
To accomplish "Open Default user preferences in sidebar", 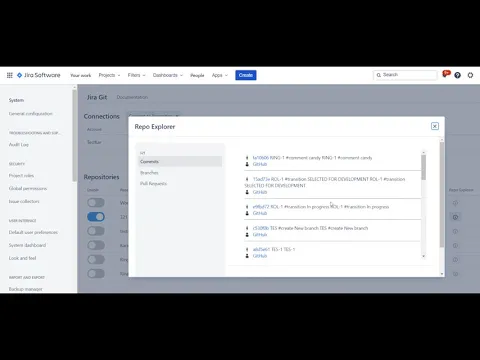I will click(33, 232).
